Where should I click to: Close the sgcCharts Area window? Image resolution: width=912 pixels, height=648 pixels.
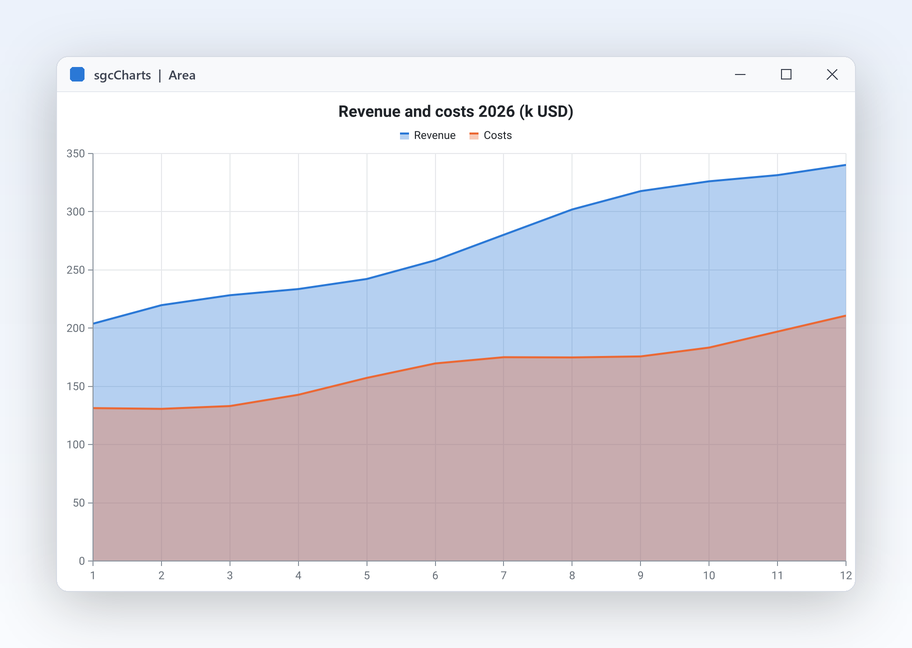click(x=832, y=74)
